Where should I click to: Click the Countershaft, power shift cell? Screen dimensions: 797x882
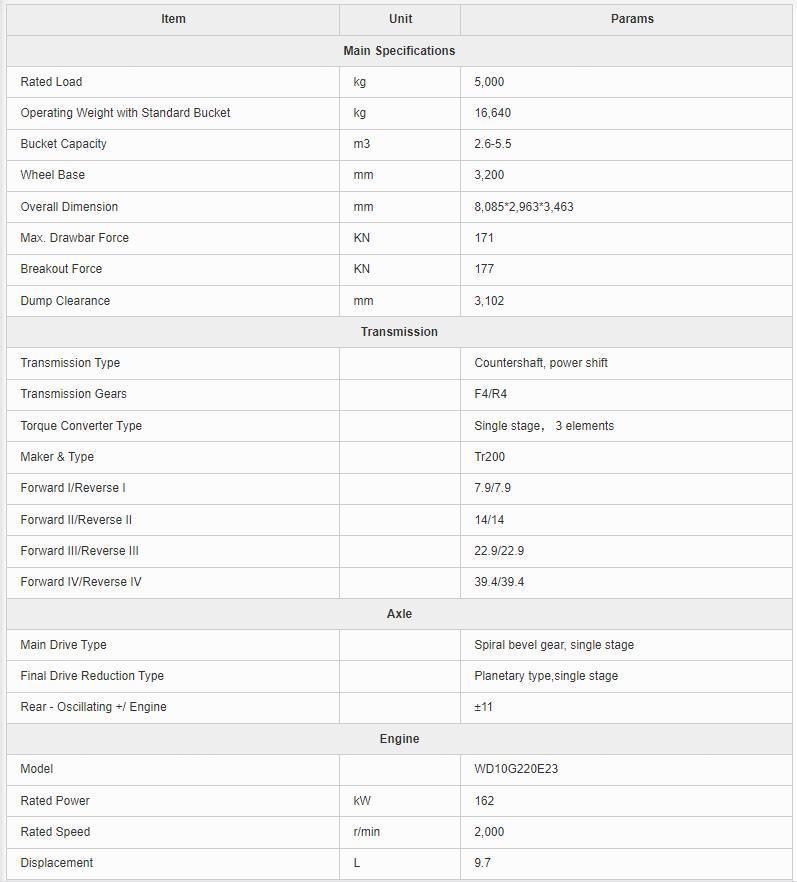[x=626, y=363]
